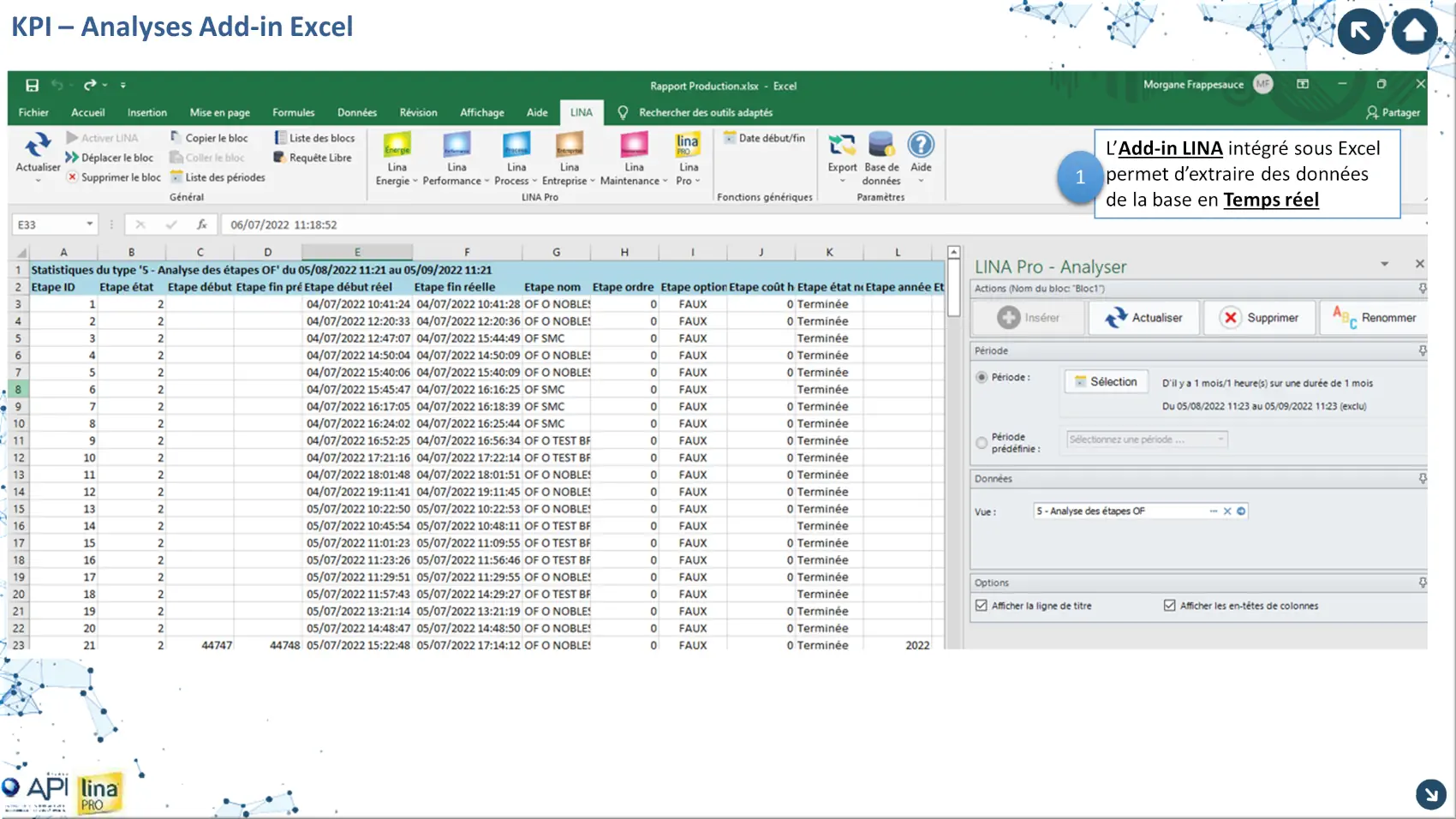Viewport: 1456px width, 819px height.
Task: Toggle Afficher la ligne de titre checkbox
Action: pos(982,606)
